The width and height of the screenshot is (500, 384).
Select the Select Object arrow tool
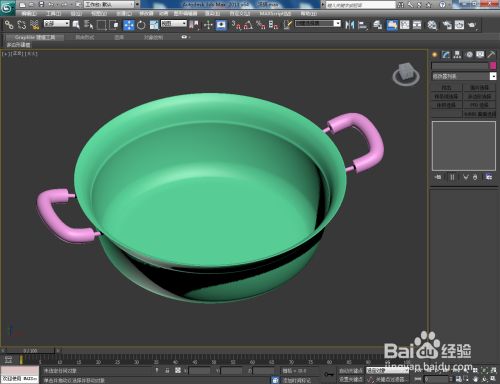(76, 25)
